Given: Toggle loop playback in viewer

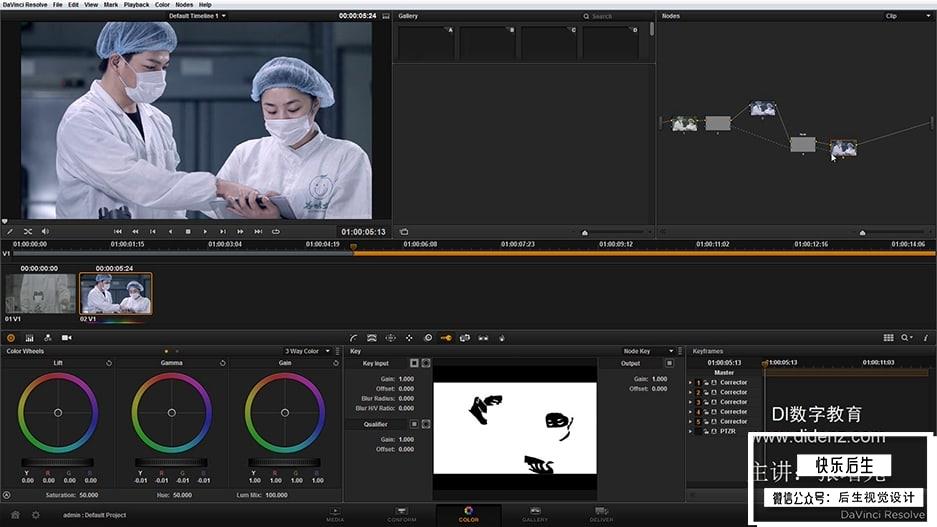Looking at the screenshot, I should [x=276, y=231].
